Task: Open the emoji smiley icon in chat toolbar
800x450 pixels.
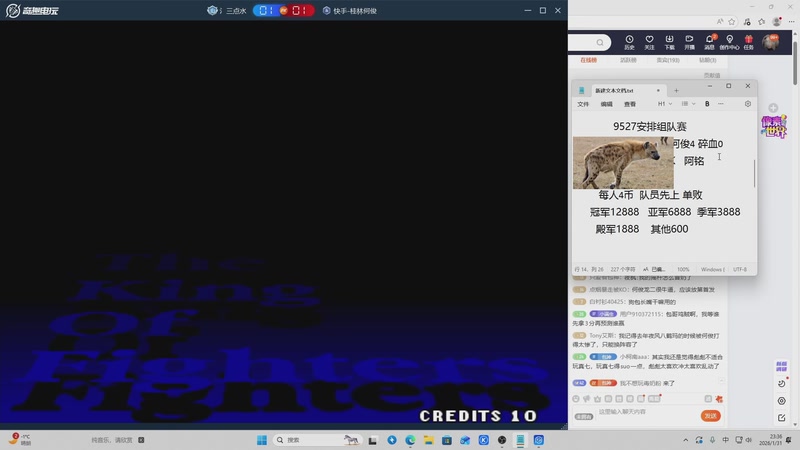Action: (x=576, y=399)
